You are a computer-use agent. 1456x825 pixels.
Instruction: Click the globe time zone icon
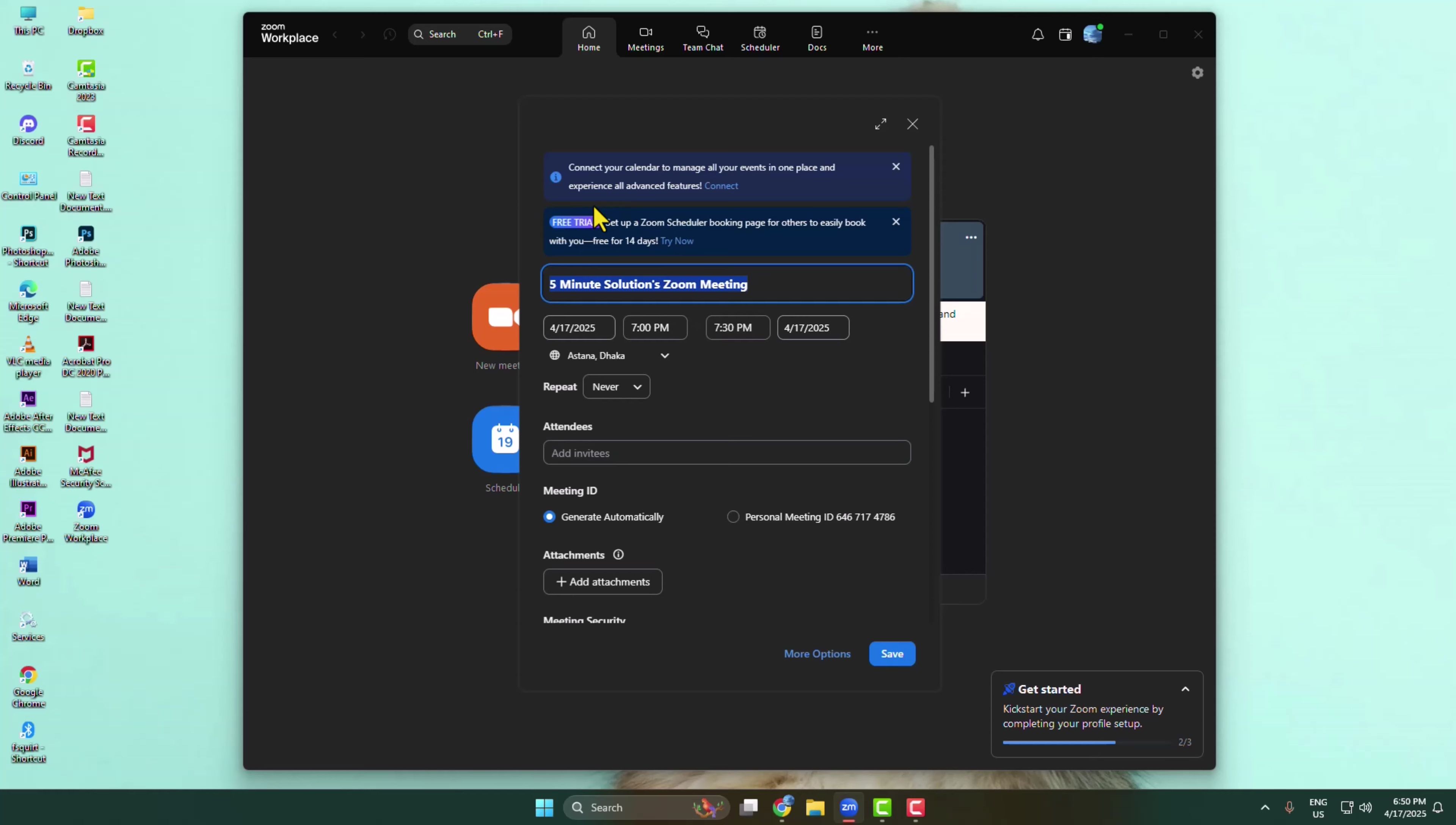pos(554,355)
